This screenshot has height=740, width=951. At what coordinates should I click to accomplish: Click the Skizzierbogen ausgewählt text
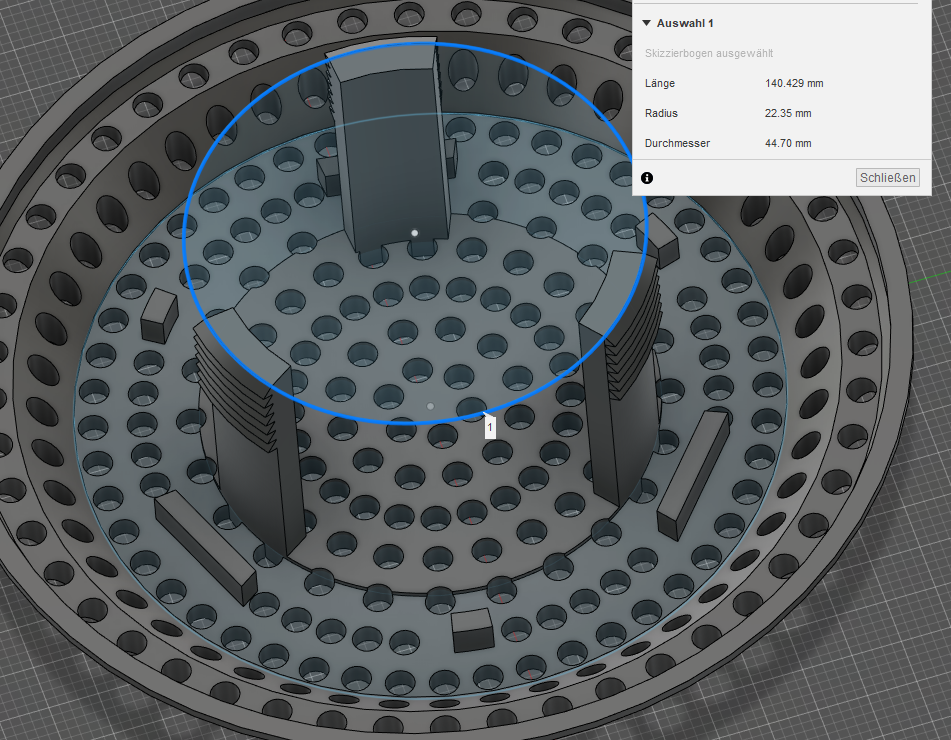[708, 53]
